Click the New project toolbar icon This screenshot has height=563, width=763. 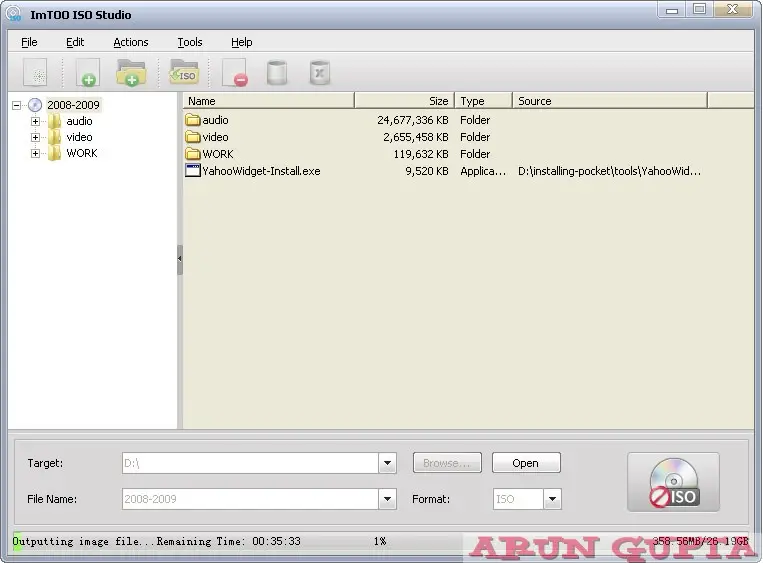[x=35, y=73]
